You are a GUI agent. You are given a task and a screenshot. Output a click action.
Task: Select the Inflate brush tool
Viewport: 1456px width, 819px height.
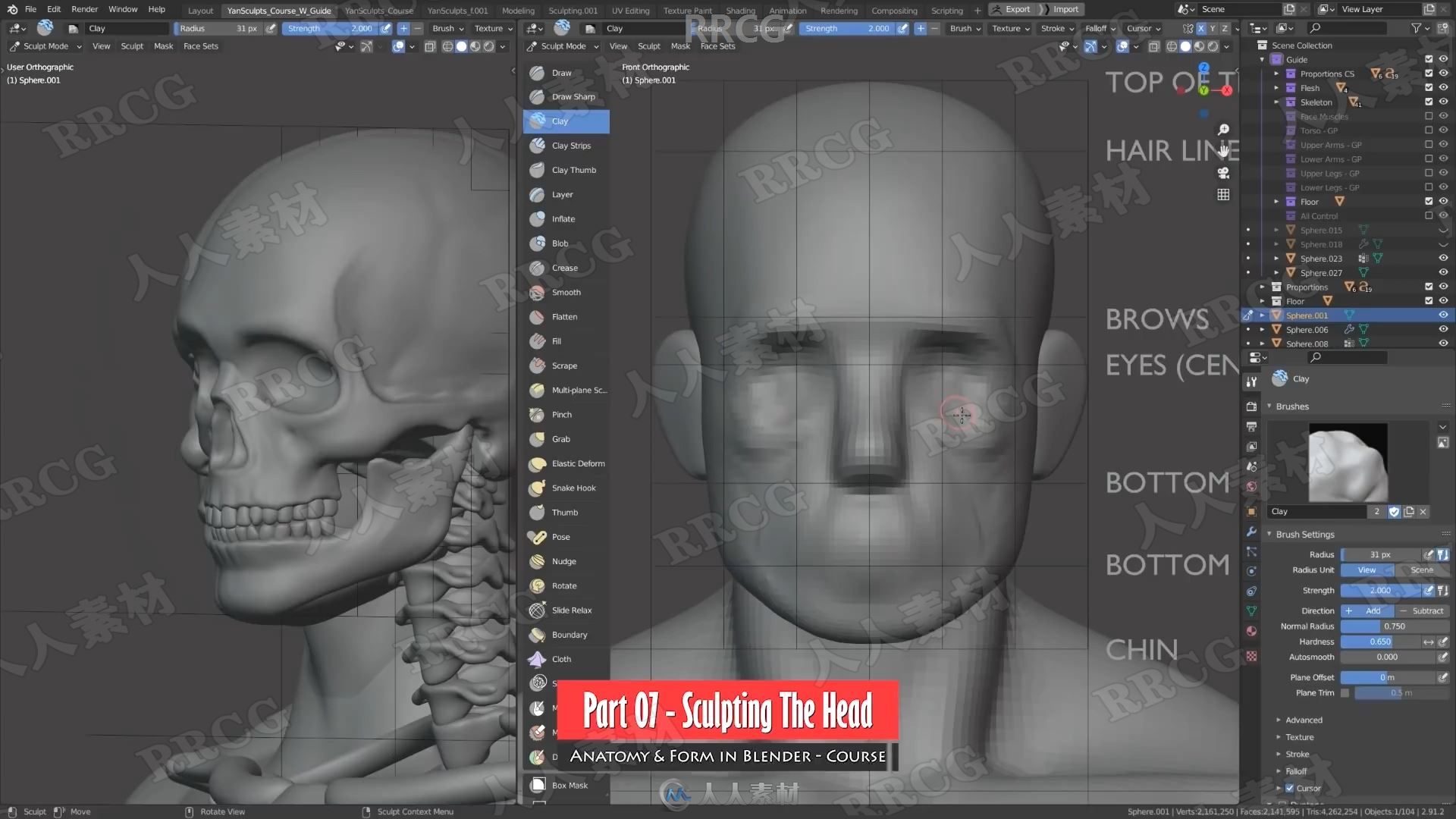[564, 218]
